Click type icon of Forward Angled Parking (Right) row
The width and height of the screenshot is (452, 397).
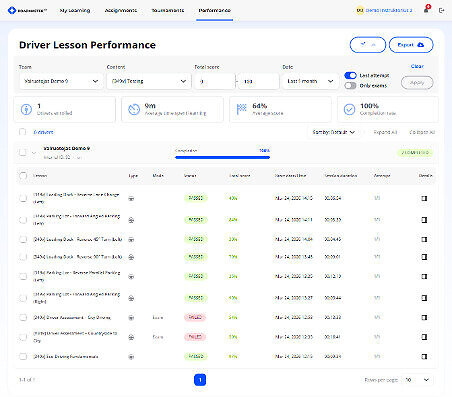pyautogui.click(x=131, y=298)
